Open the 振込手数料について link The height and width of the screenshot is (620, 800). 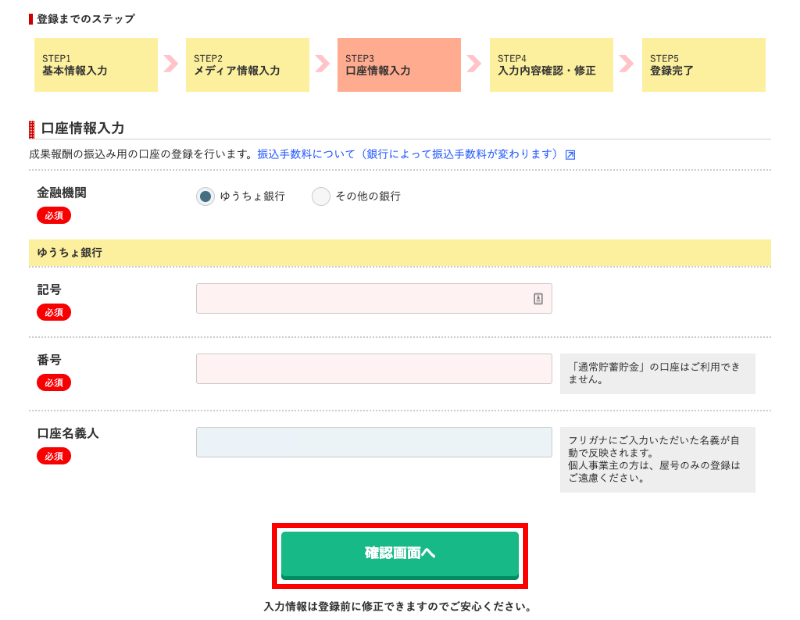tap(408, 154)
